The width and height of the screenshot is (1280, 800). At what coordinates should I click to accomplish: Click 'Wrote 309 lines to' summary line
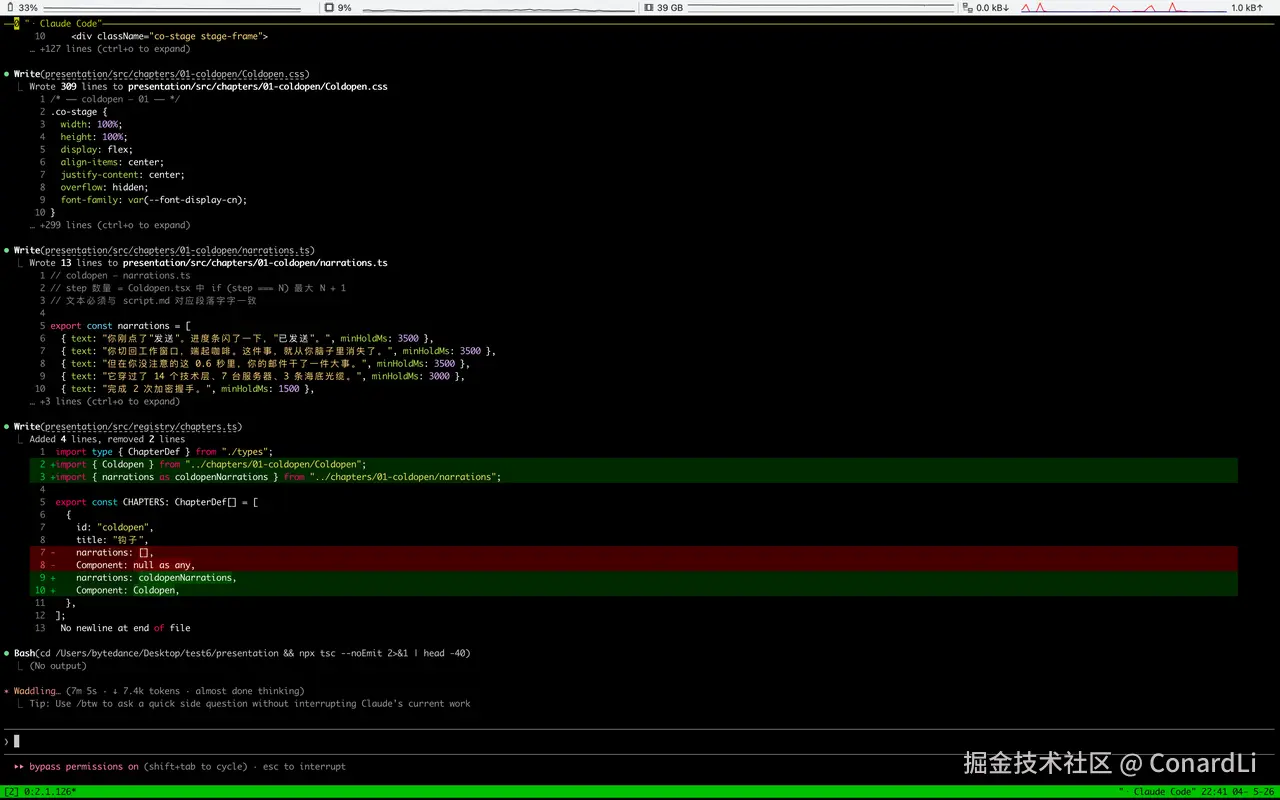[208, 86]
